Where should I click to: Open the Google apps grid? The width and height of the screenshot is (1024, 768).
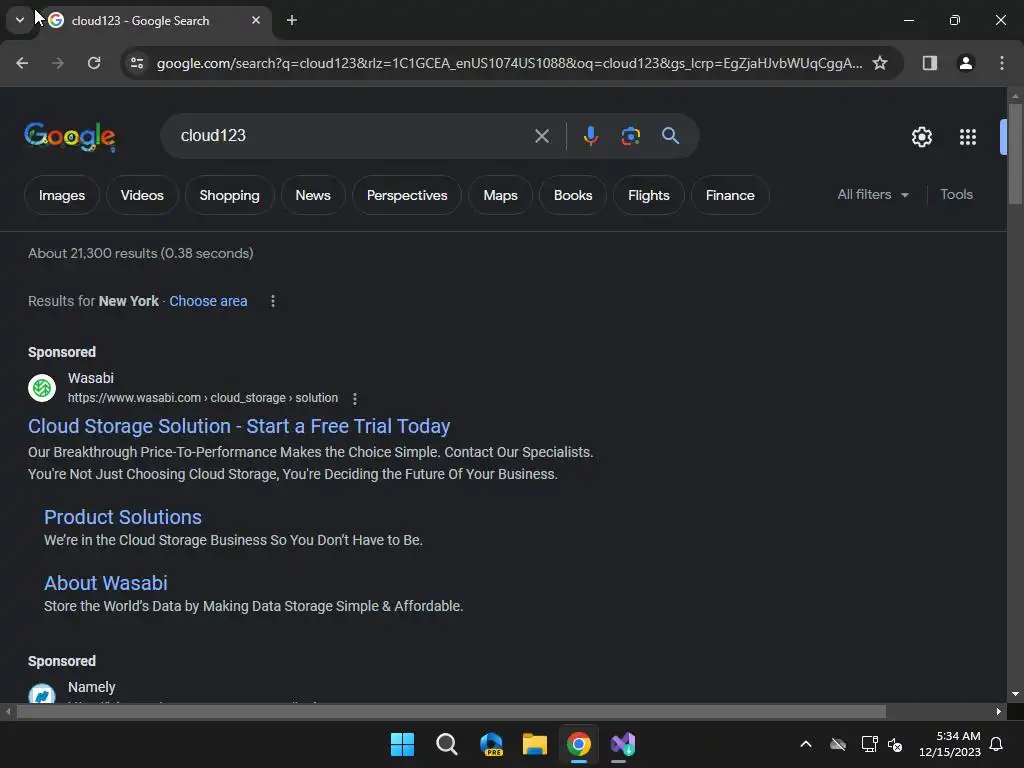pos(967,137)
